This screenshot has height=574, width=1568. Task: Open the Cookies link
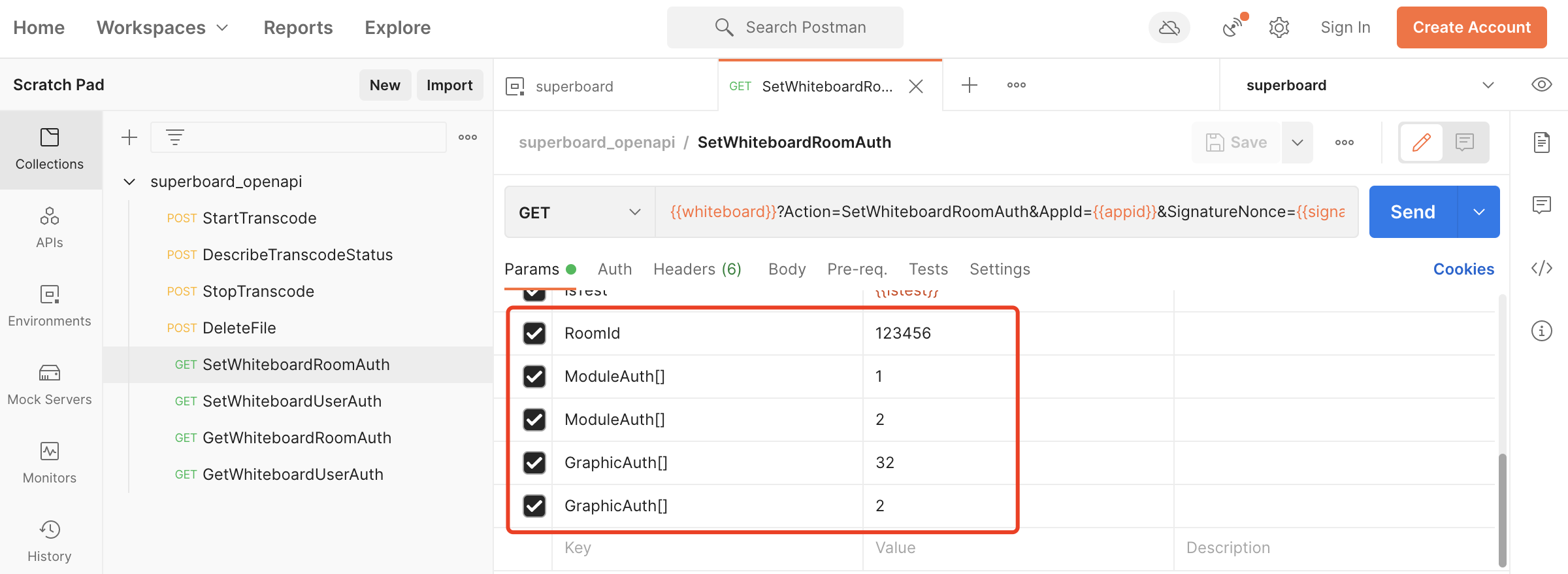click(1463, 269)
